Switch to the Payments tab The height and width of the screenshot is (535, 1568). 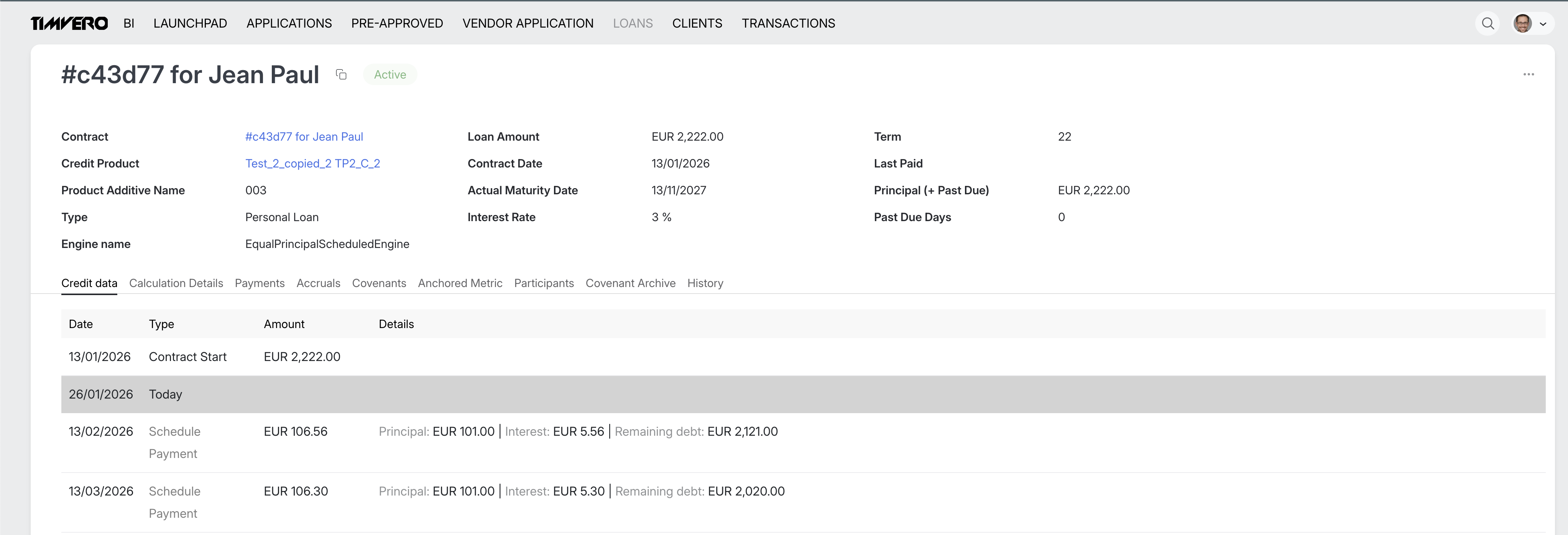(259, 283)
